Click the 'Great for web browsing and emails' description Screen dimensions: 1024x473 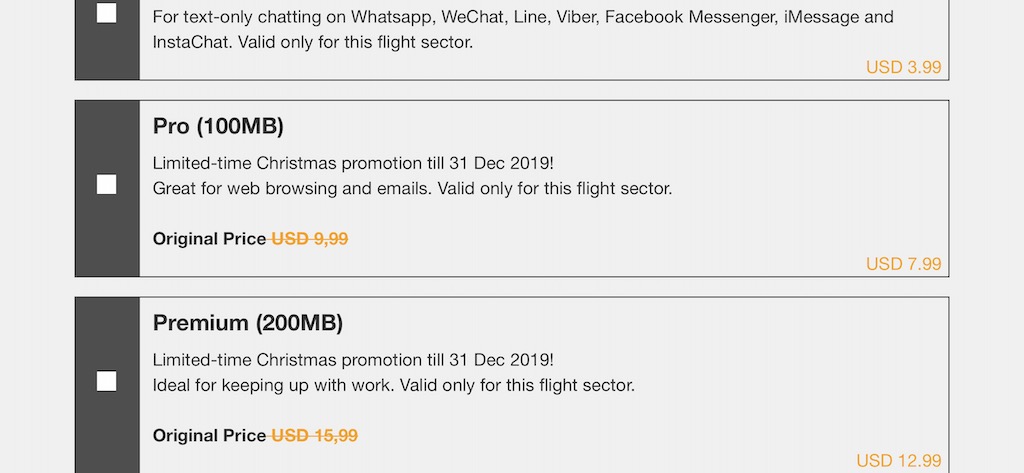coord(412,188)
